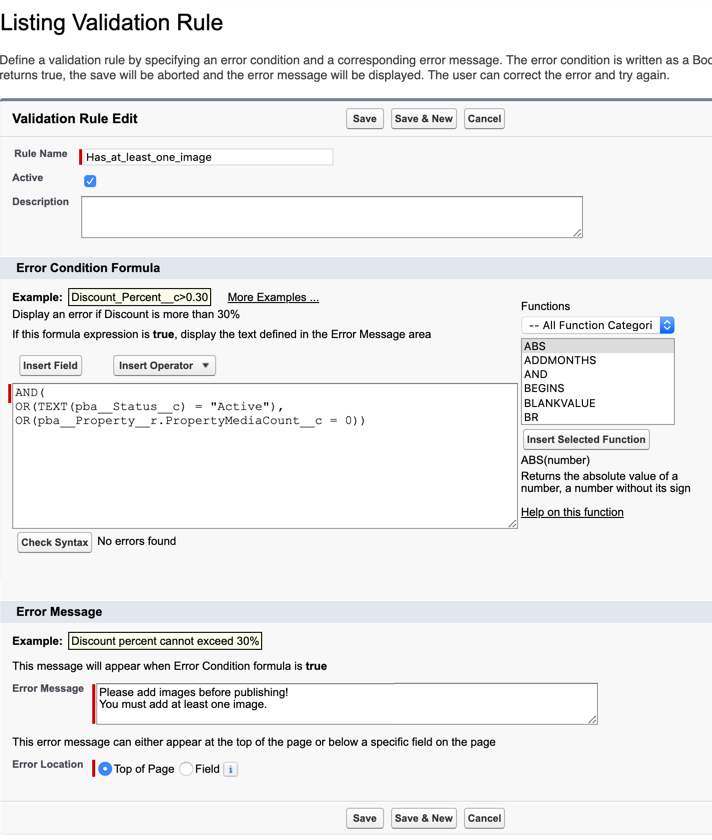Click the Error Message box resize handle
Viewport: 712px width, 840px height.
click(592, 719)
